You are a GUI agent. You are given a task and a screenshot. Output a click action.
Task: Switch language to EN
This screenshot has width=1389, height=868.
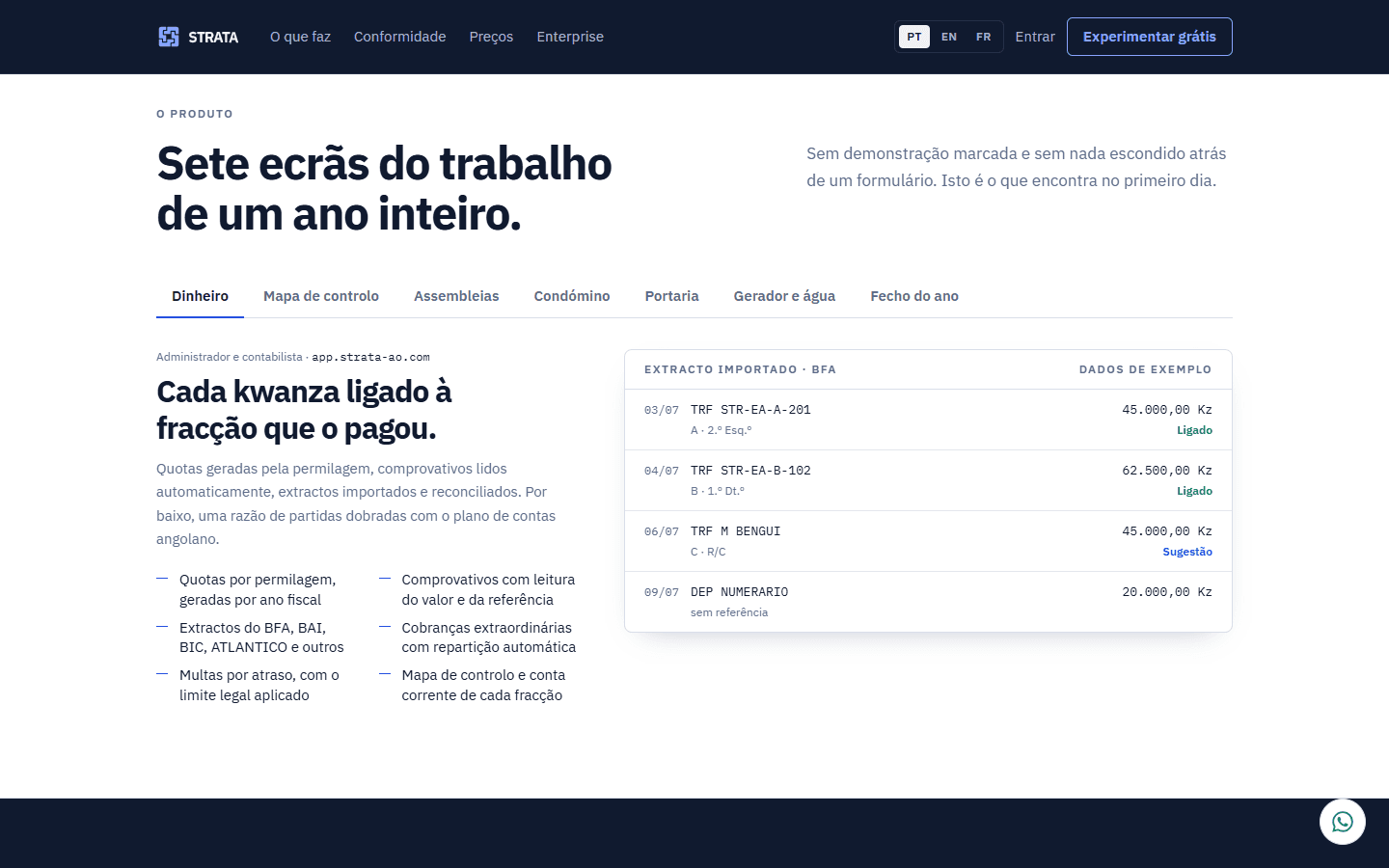pyautogui.click(x=949, y=37)
